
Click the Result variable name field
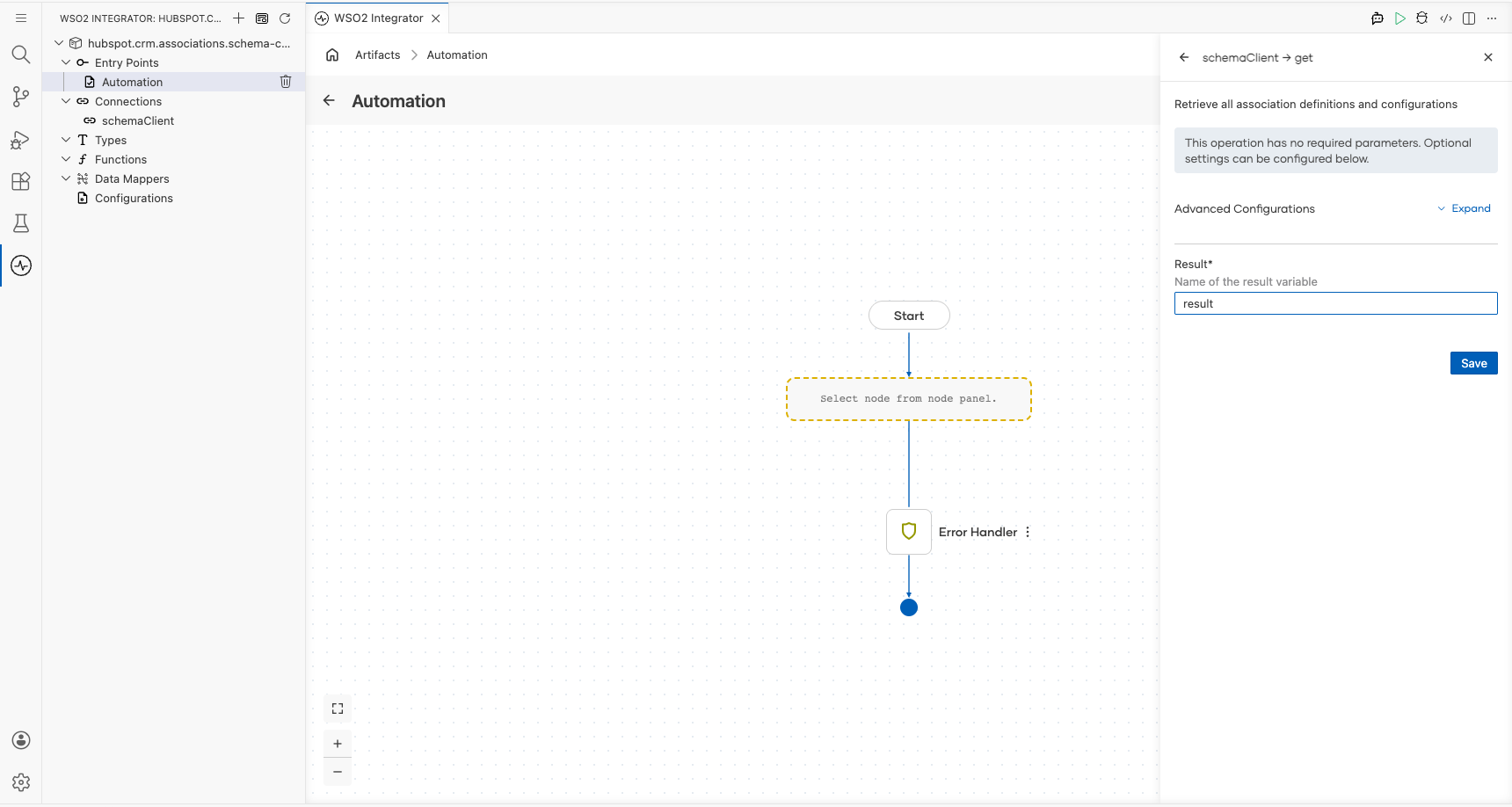click(x=1335, y=303)
